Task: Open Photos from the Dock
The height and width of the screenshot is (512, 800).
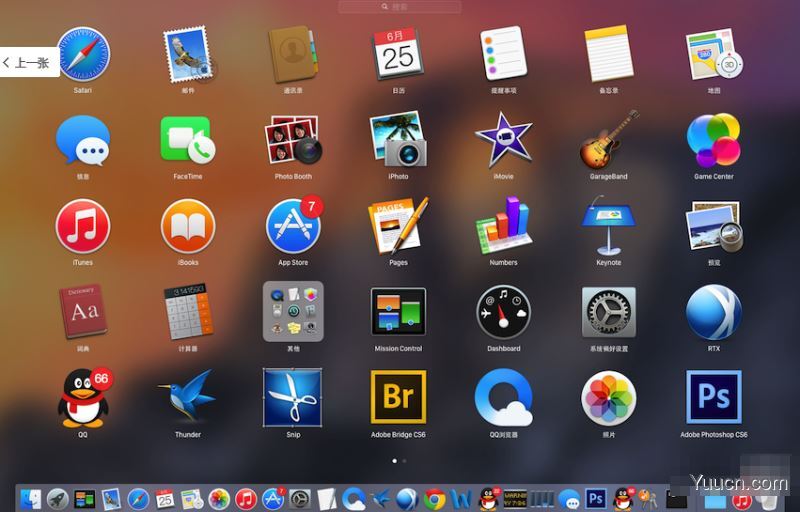Action: point(219,499)
